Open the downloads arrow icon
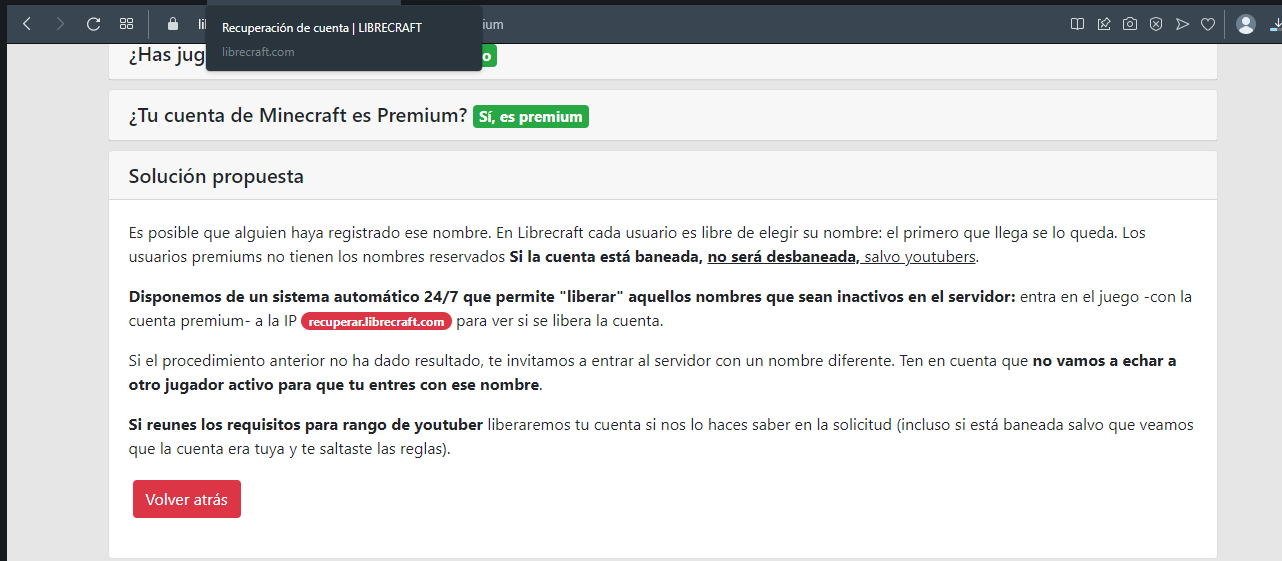 pyautogui.click(x=1275, y=24)
